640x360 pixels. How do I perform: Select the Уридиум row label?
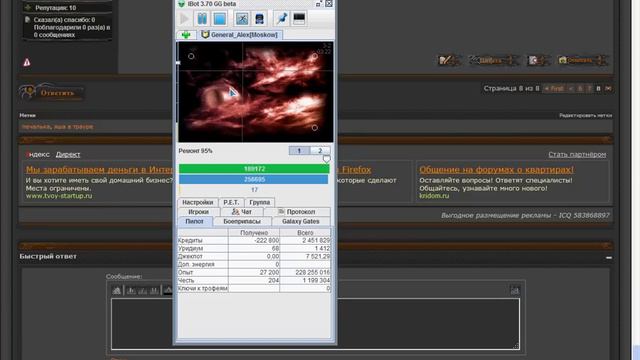[x=203, y=248]
